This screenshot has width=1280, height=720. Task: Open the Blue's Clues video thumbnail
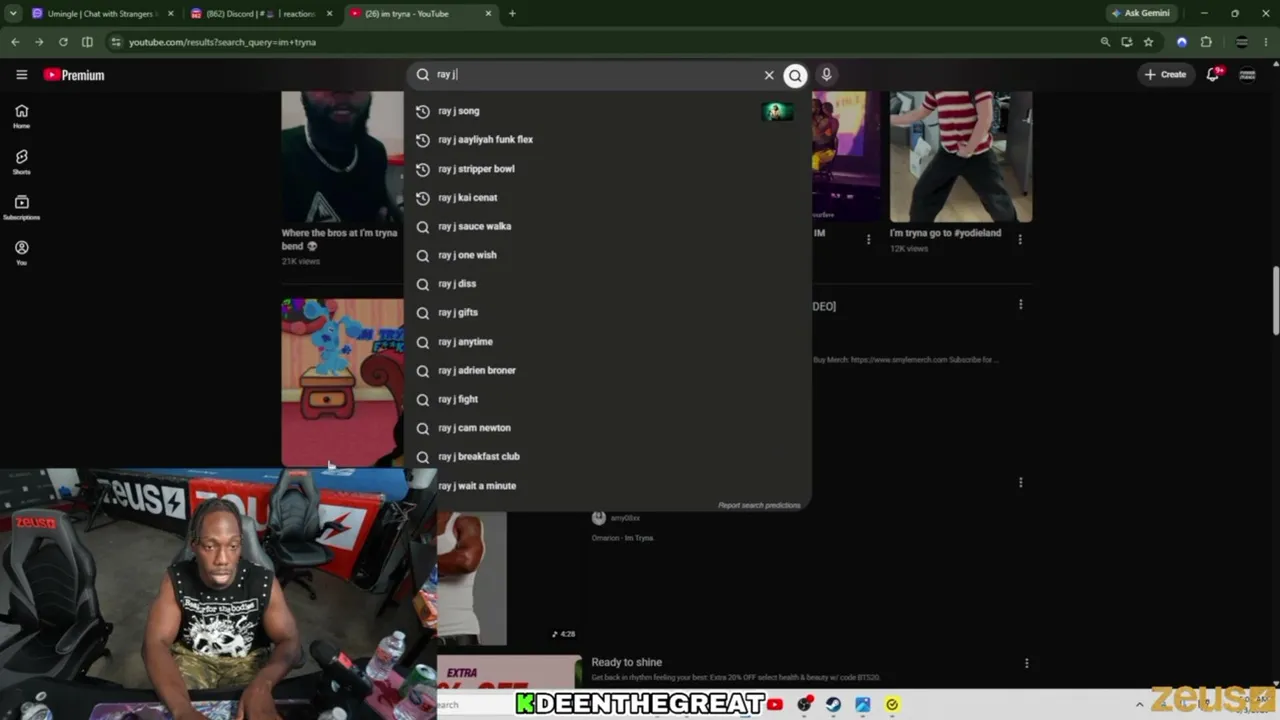tap(342, 383)
